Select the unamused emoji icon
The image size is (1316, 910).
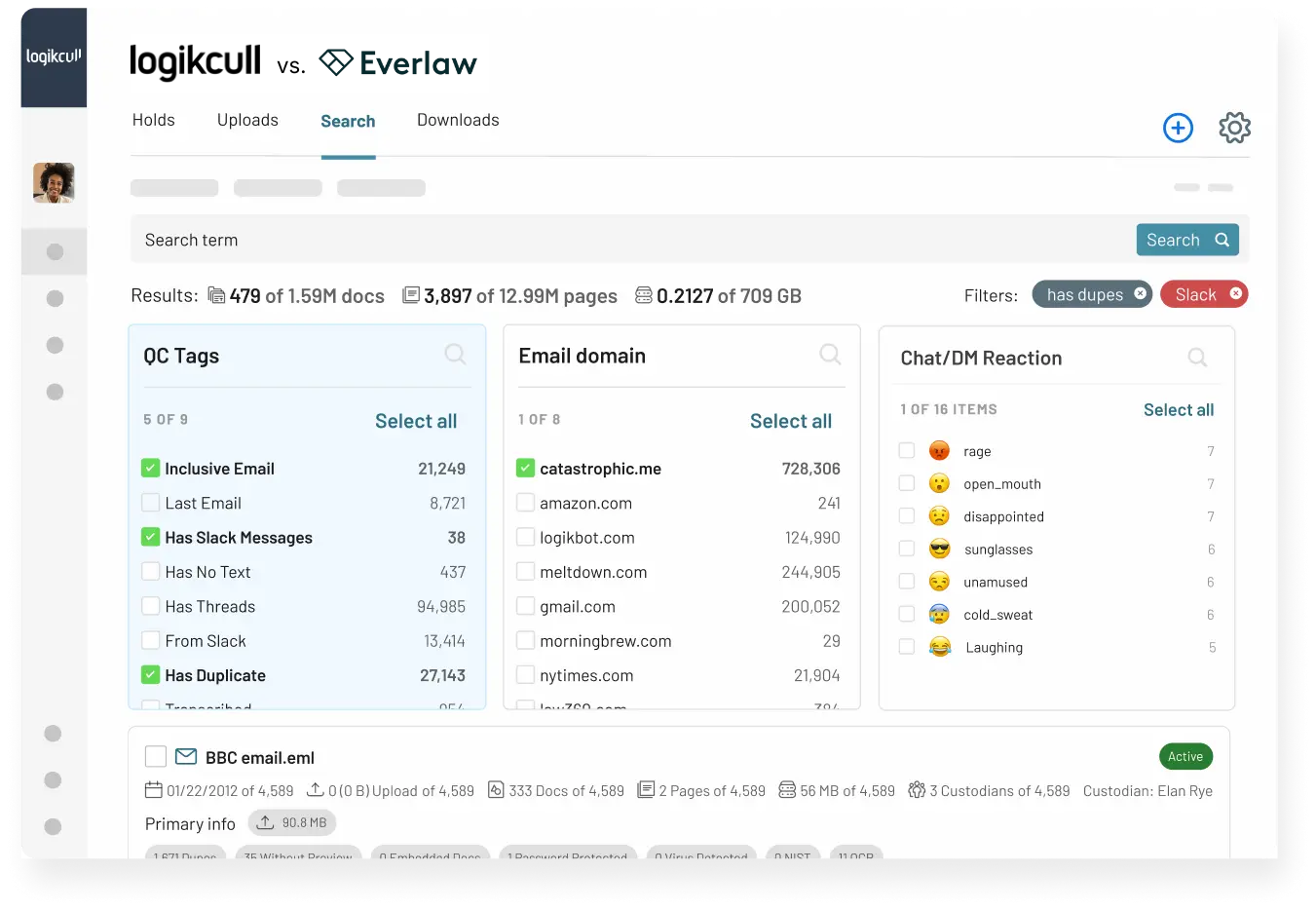[x=939, y=582]
